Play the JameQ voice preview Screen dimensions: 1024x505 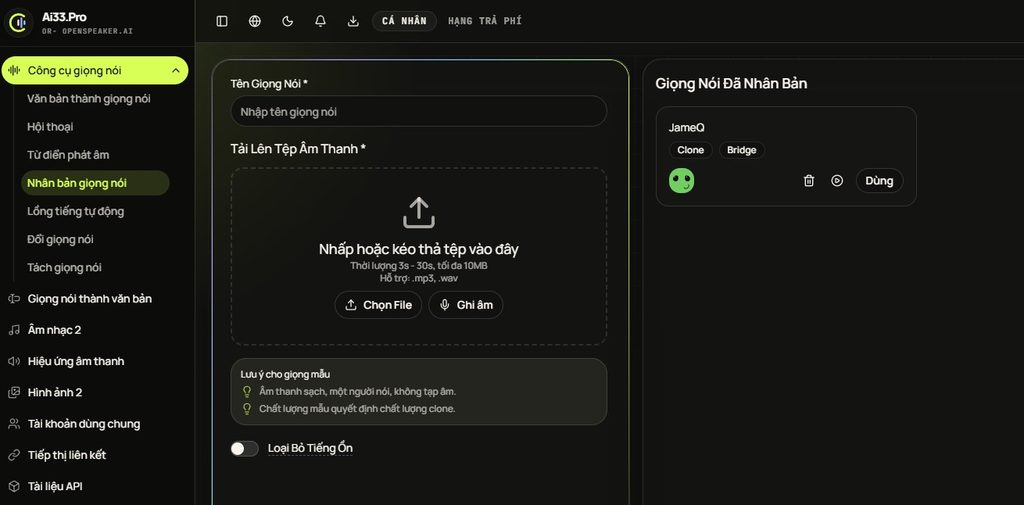point(837,181)
